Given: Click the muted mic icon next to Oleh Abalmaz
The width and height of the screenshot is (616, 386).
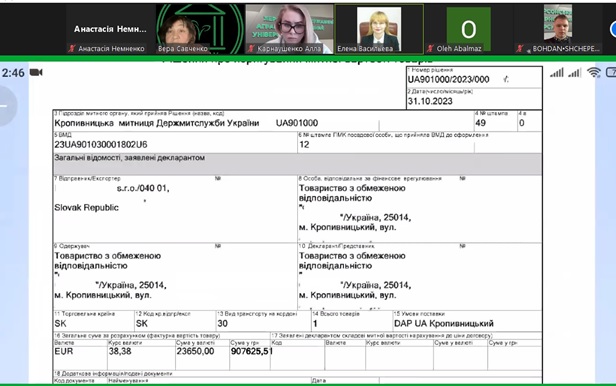Looking at the screenshot, I should (430, 49).
